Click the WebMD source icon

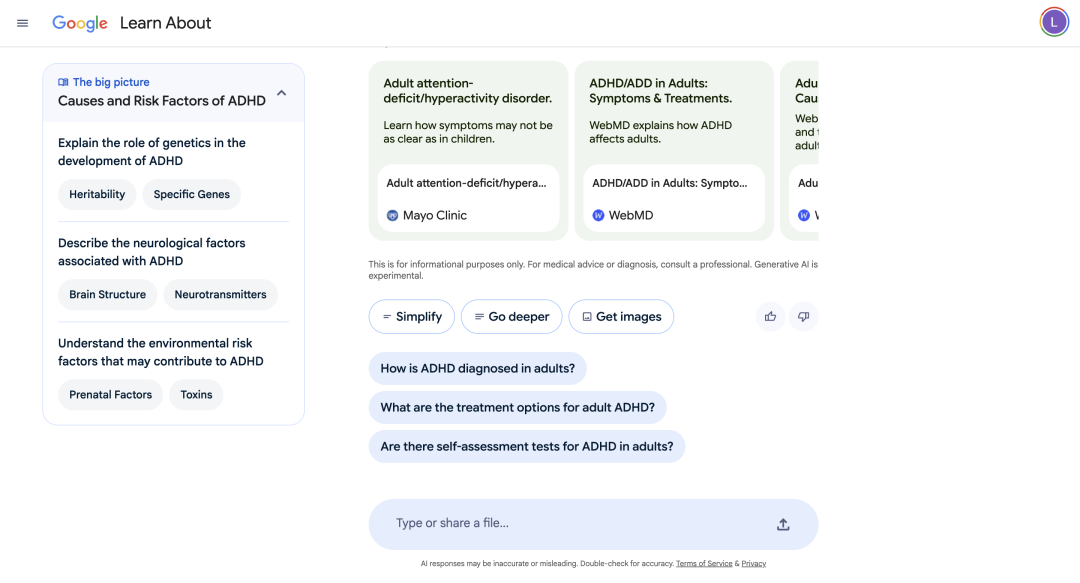point(598,215)
